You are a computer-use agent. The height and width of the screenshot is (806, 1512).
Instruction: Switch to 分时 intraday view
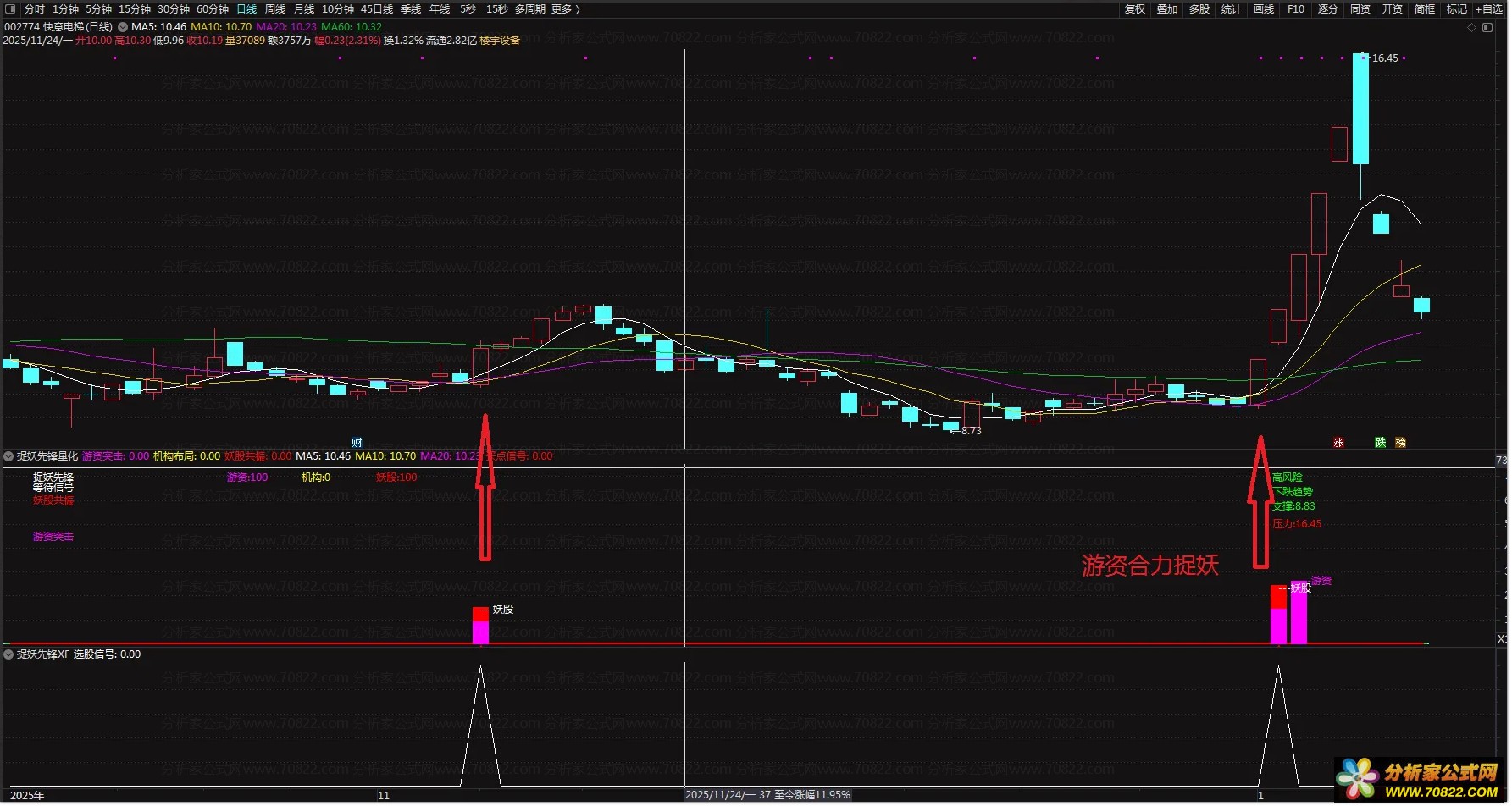tap(35, 9)
